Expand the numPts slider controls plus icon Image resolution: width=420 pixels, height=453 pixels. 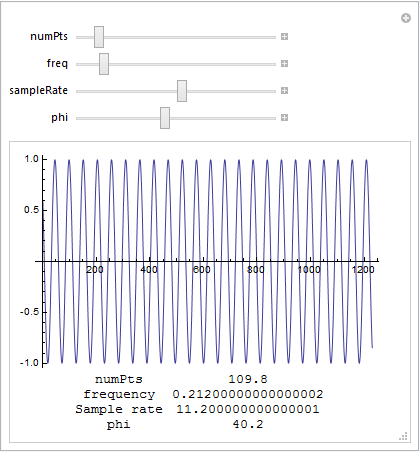coord(284,37)
